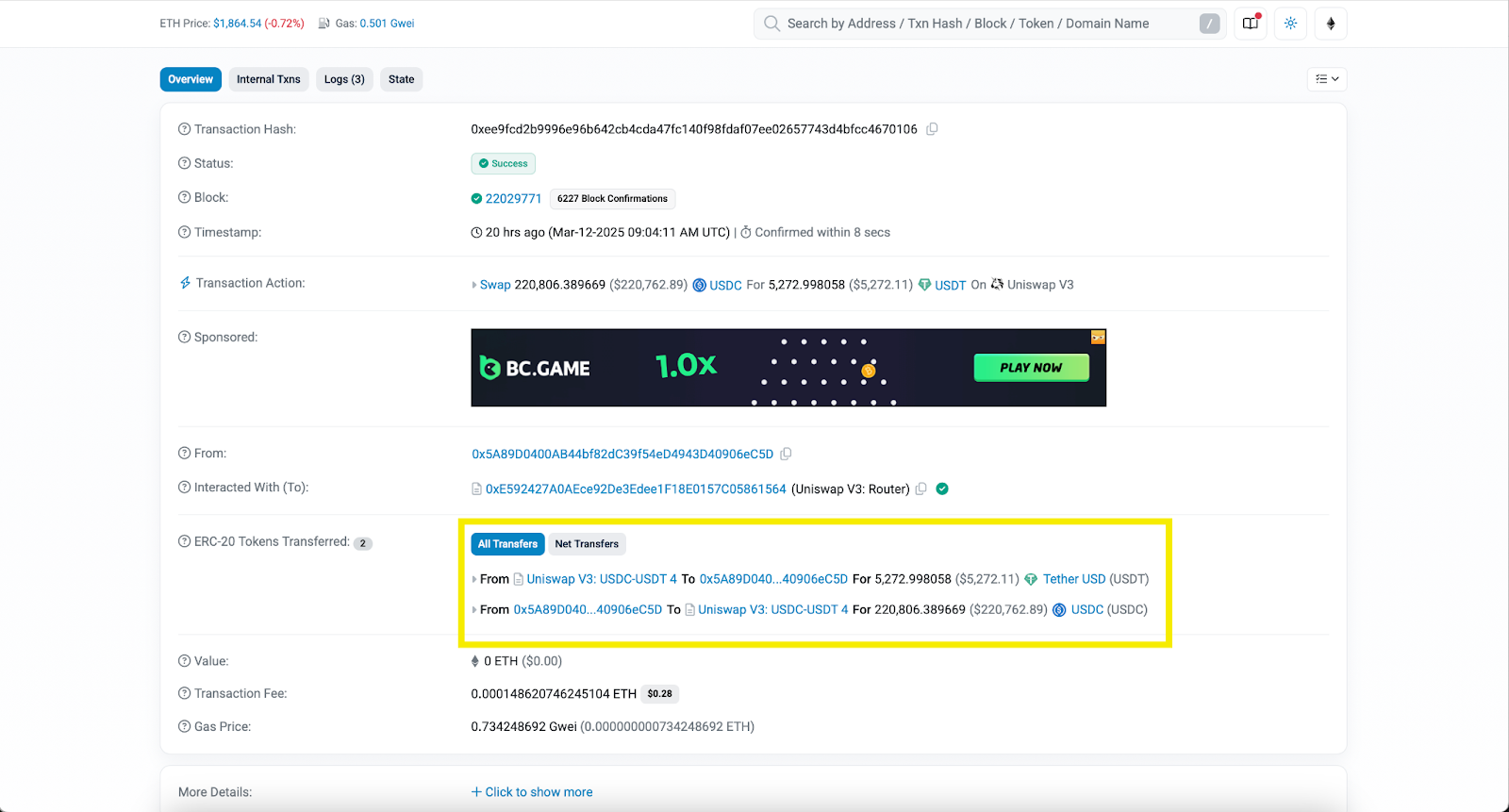Click the Success status badge
Image resolution: width=1509 pixels, height=812 pixels.
504,163
